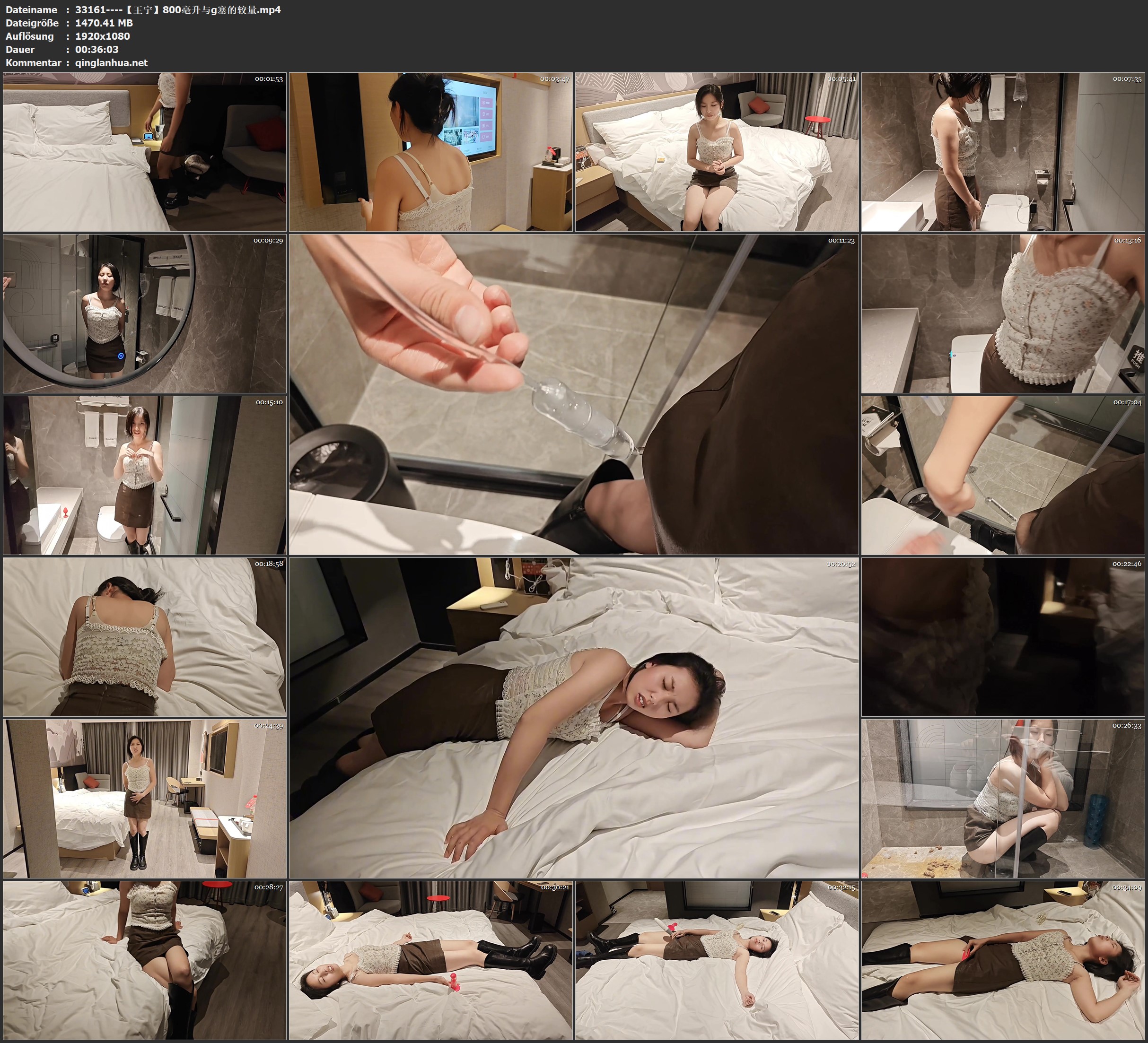Select the frame marked 00:30:21
The height and width of the screenshot is (1043, 1148).
click(x=430, y=960)
